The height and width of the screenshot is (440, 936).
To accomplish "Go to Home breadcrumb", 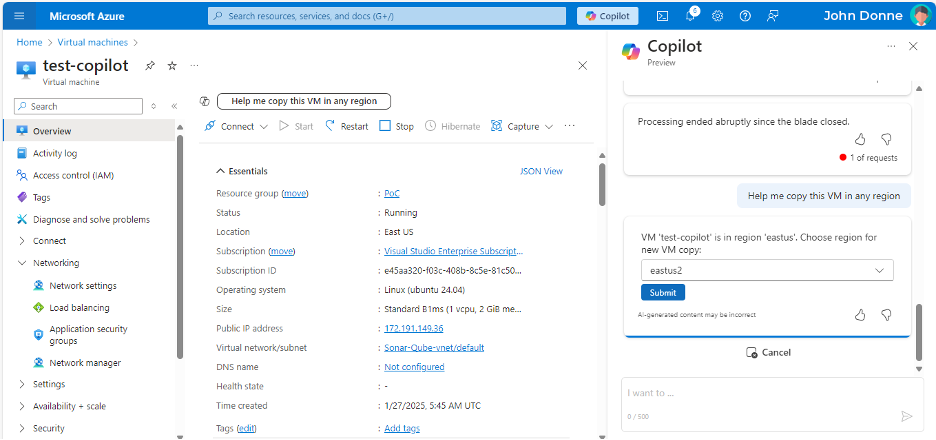I will pos(29,42).
